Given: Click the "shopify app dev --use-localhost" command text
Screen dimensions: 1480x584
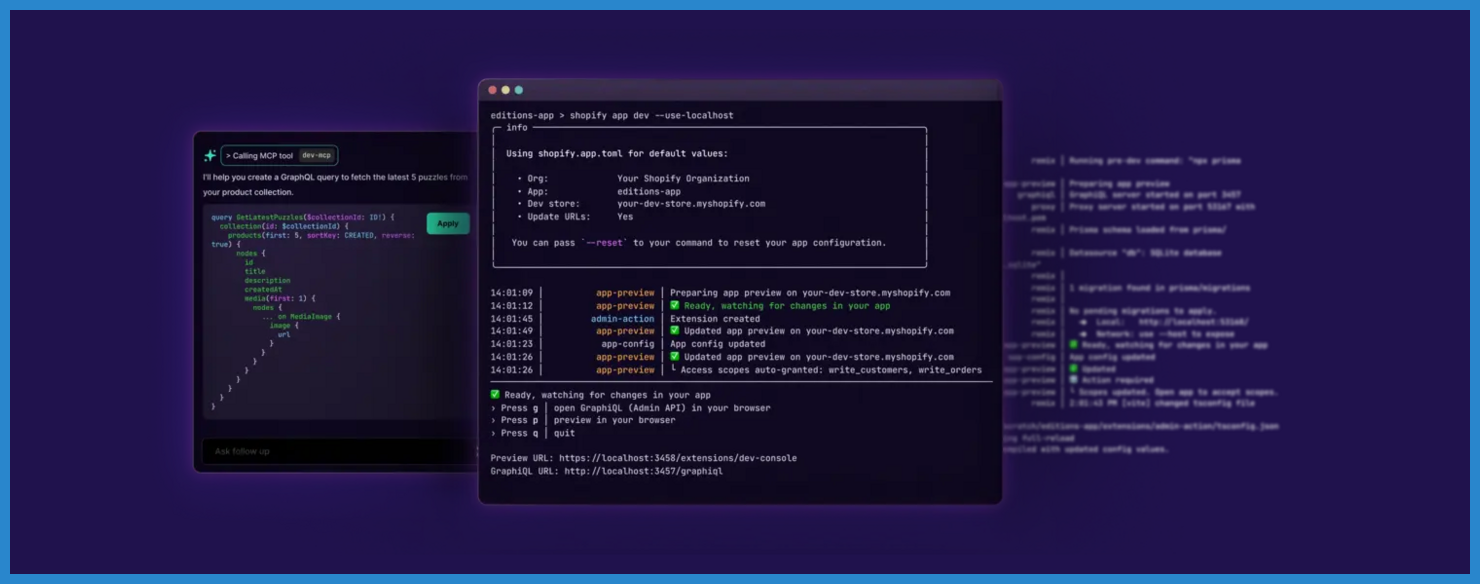Looking at the screenshot, I should point(651,116).
